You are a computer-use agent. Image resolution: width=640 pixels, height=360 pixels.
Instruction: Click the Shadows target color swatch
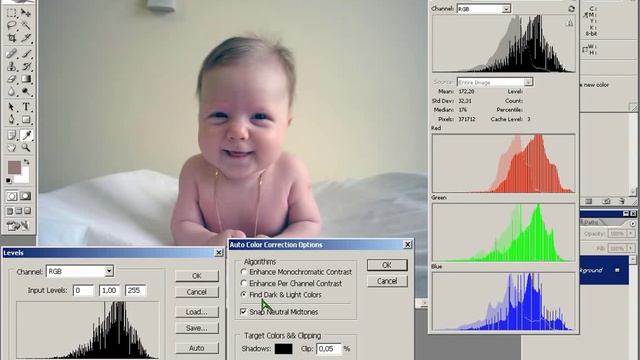(284, 349)
